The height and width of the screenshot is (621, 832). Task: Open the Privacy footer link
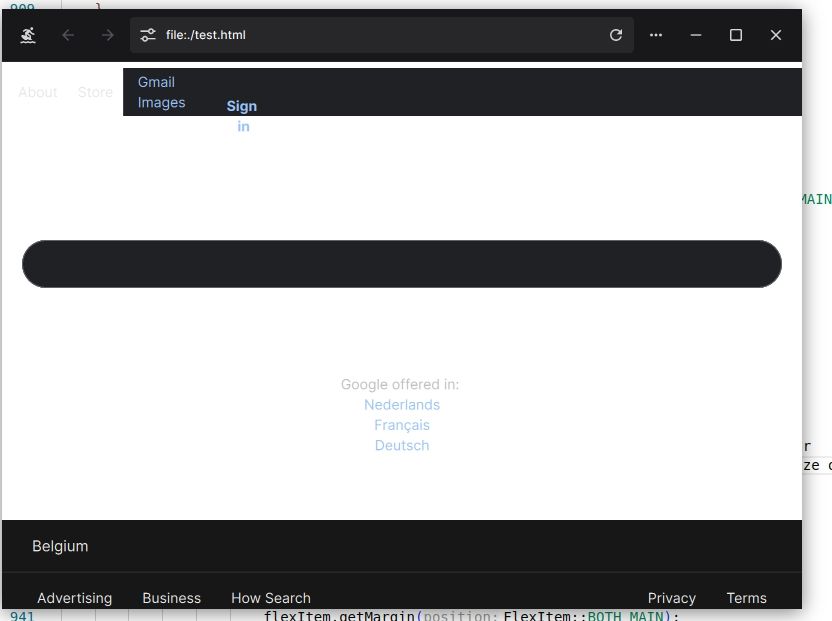tap(671, 598)
